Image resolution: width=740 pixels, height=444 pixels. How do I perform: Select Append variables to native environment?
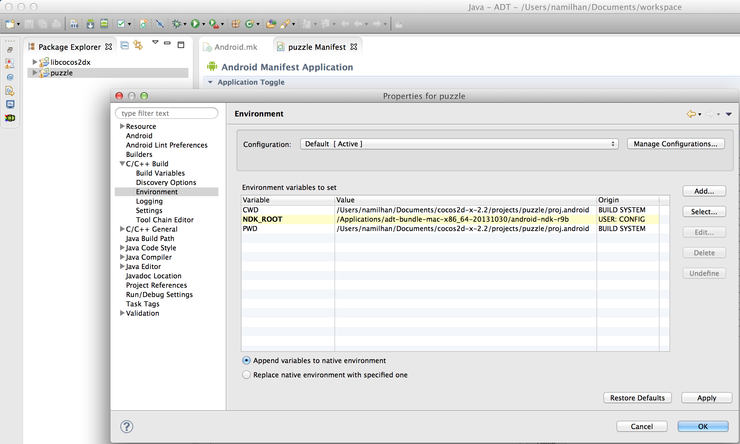click(246, 360)
